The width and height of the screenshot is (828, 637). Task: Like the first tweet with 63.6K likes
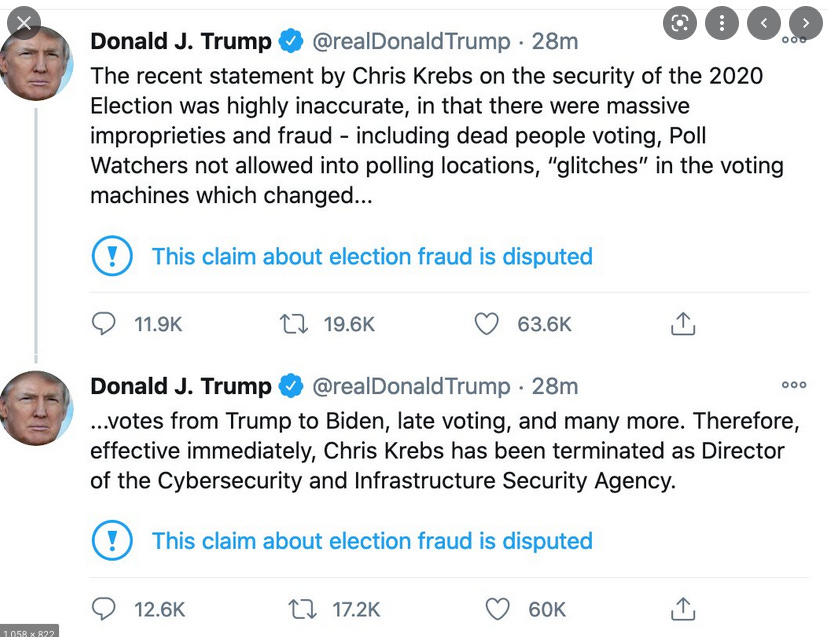click(x=486, y=324)
